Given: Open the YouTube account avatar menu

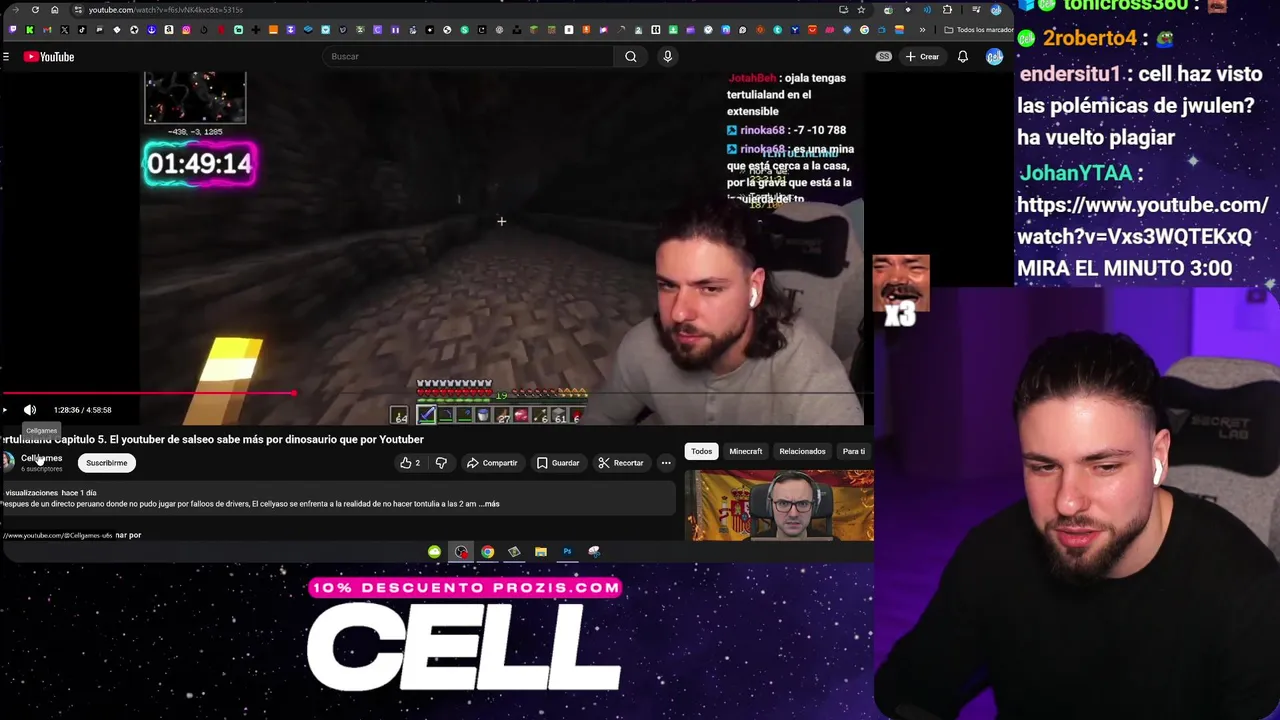Looking at the screenshot, I should click(x=994, y=57).
